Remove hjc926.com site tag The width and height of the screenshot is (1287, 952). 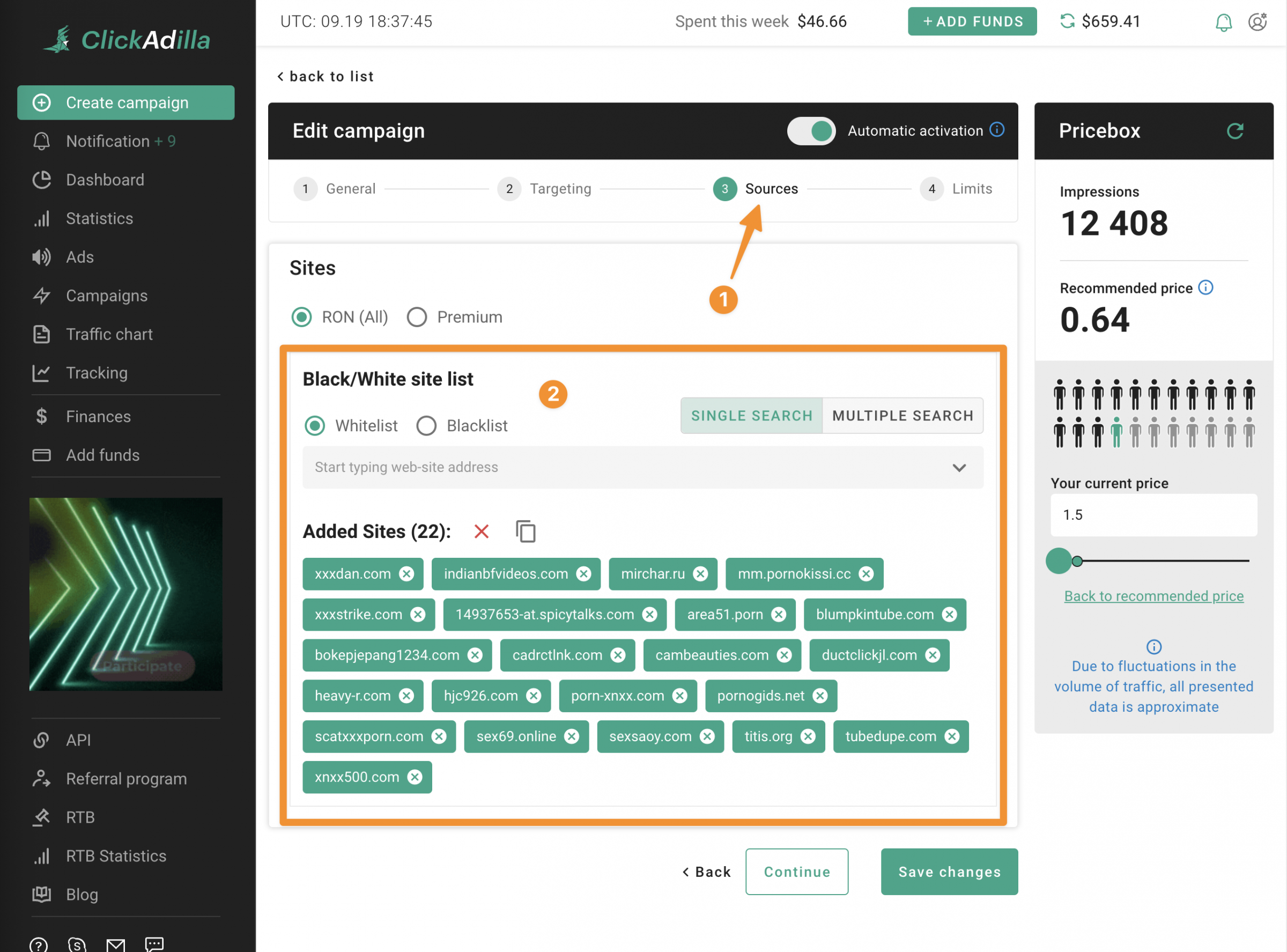(x=534, y=696)
